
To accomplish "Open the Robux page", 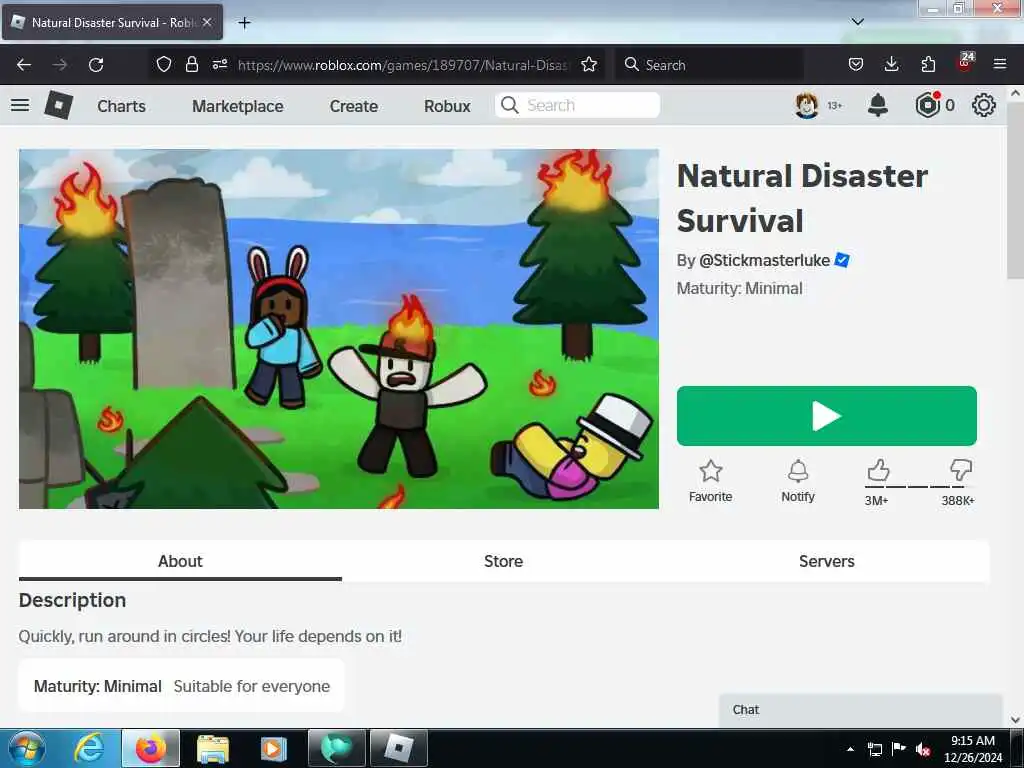I will 447,106.
